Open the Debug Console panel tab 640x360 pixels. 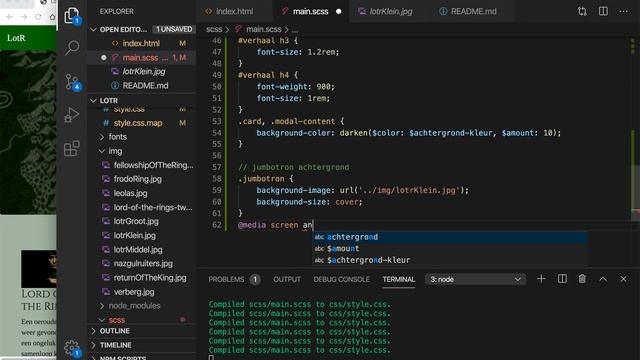pos(342,280)
